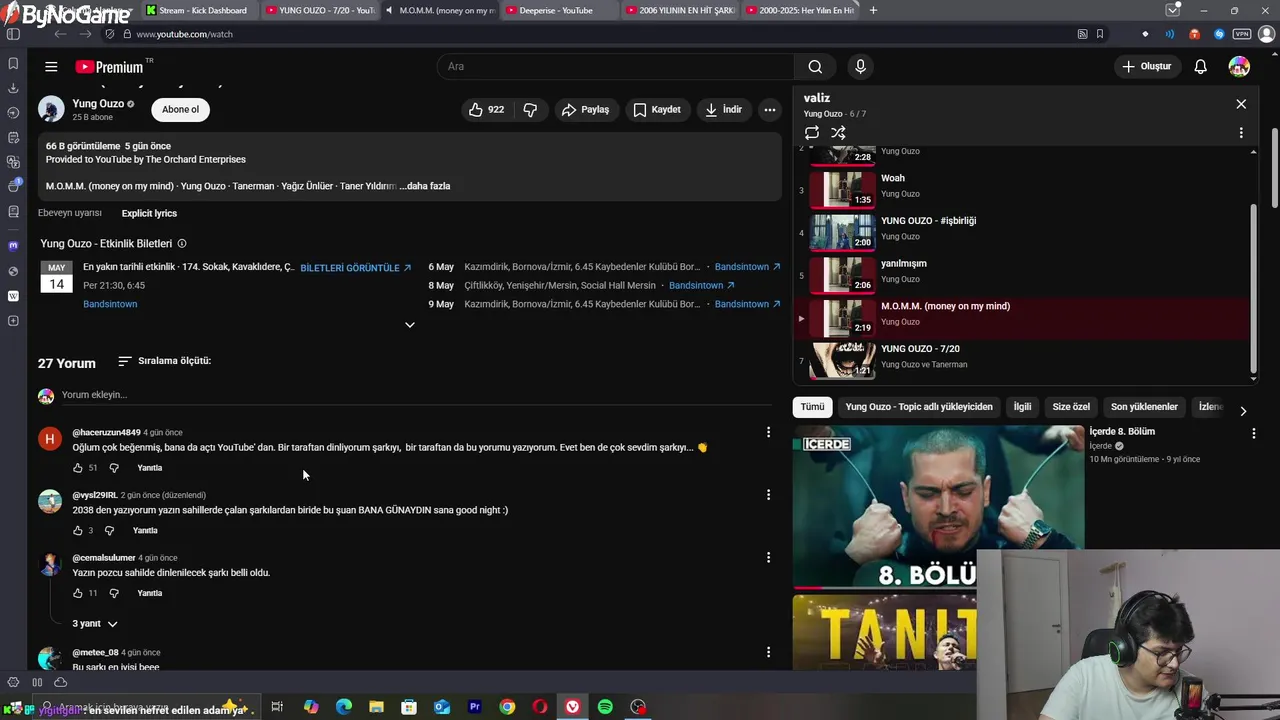Start voice search with microphone icon
This screenshot has width=1280, height=720.
tap(860, 67)
